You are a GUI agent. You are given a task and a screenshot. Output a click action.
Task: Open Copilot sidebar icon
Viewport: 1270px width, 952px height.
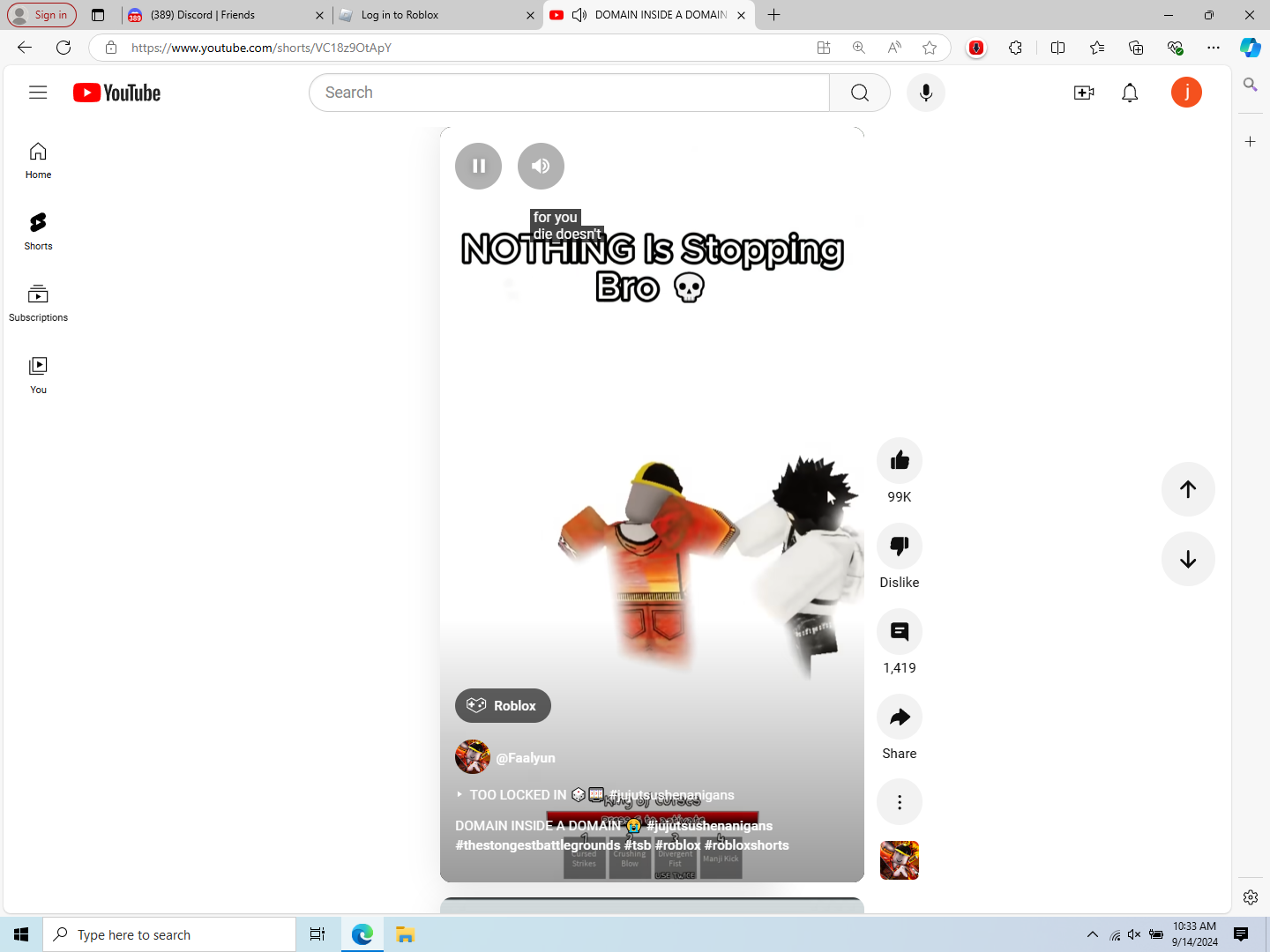click(1251, 48)
